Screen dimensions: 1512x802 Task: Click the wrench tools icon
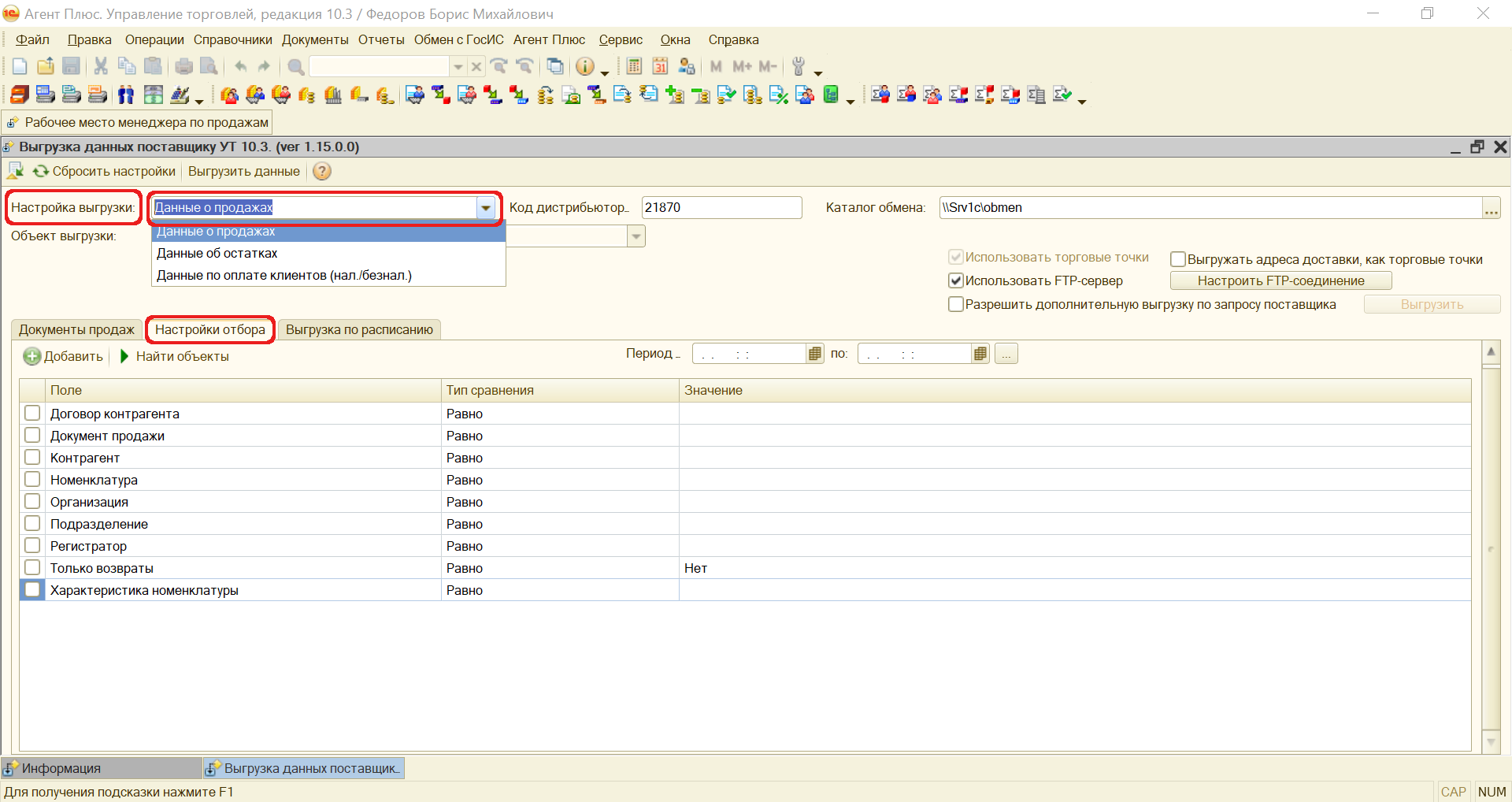(x=799, y=67)
